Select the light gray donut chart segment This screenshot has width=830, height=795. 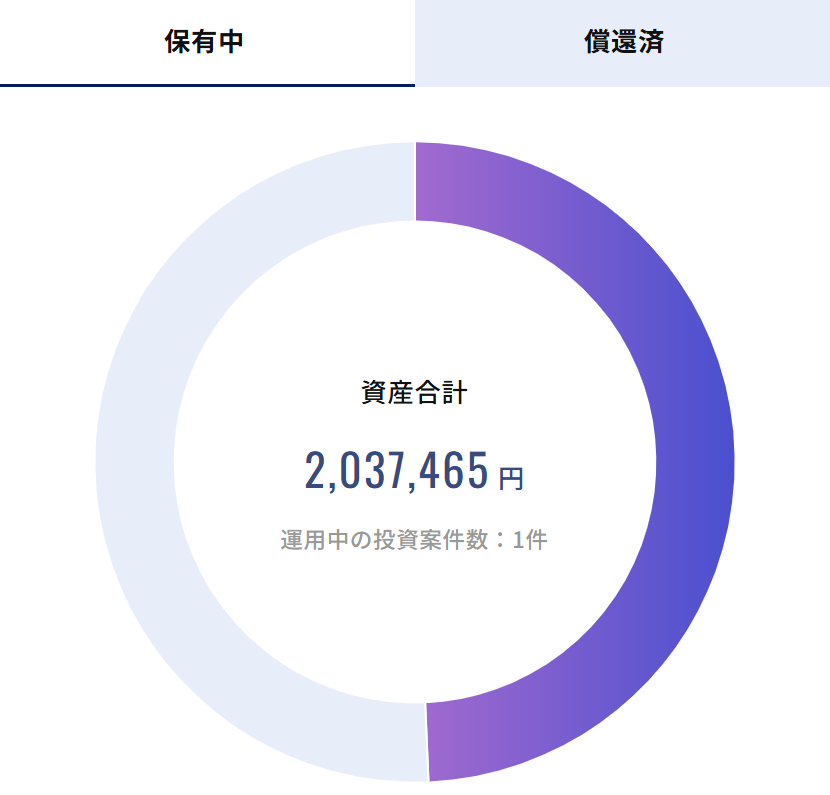coord(136,460)
